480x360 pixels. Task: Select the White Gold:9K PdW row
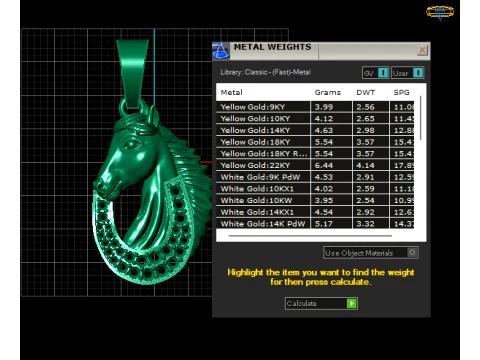[x=315, y=177]
